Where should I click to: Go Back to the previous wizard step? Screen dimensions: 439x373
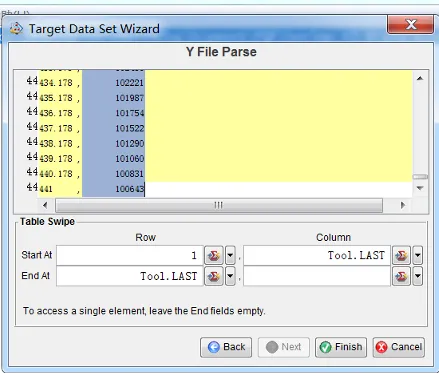click(226, 347)
